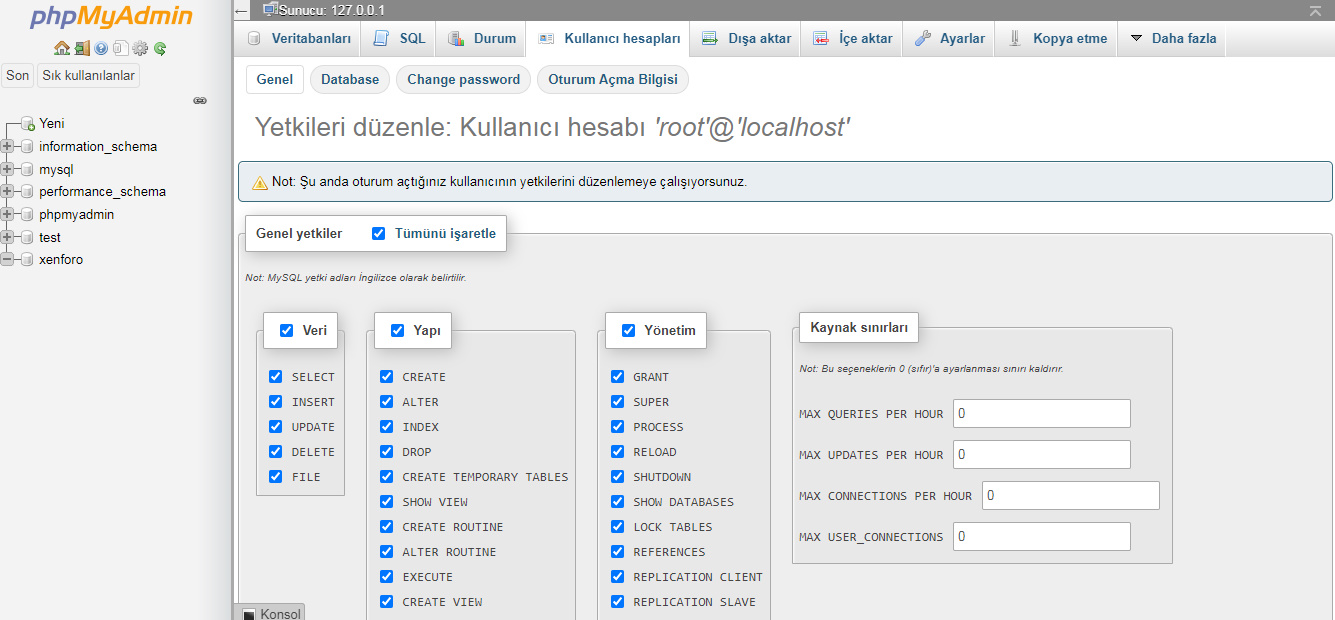Open the Kullanıcı hesapları tab
The image size is (1335, 620).
[x=609, y=39]
